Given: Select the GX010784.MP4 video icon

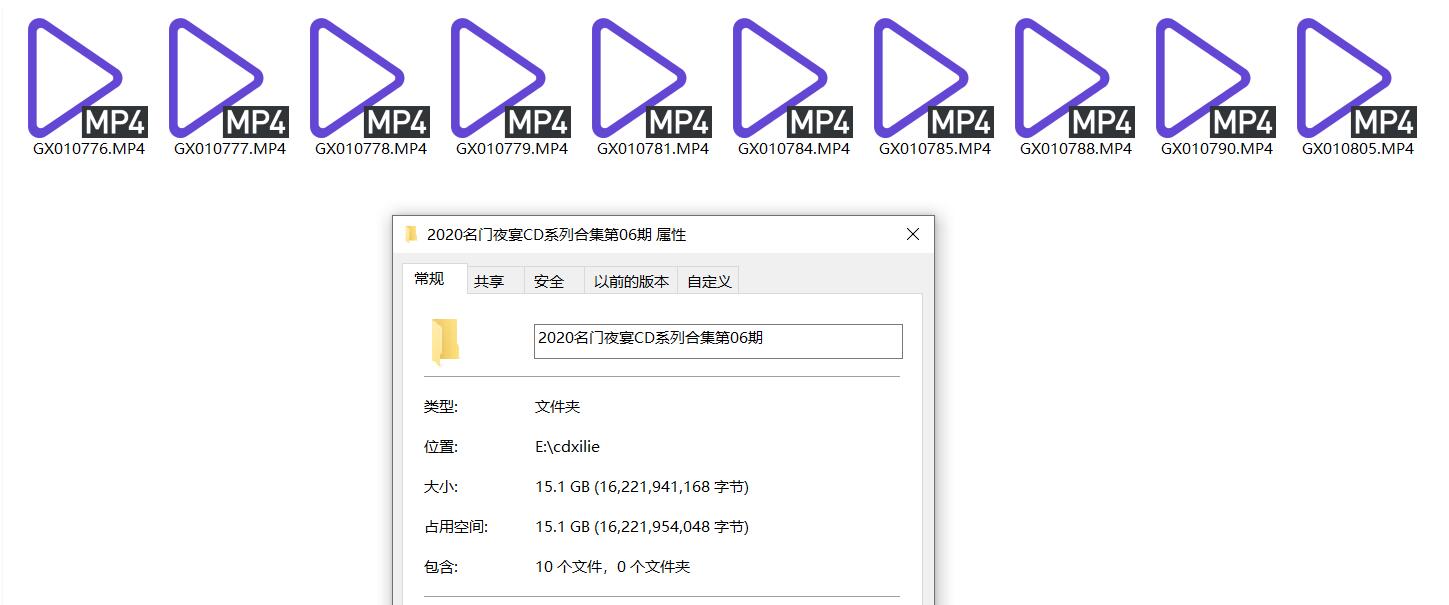Looking at the screenshot, I should point(792,77).
